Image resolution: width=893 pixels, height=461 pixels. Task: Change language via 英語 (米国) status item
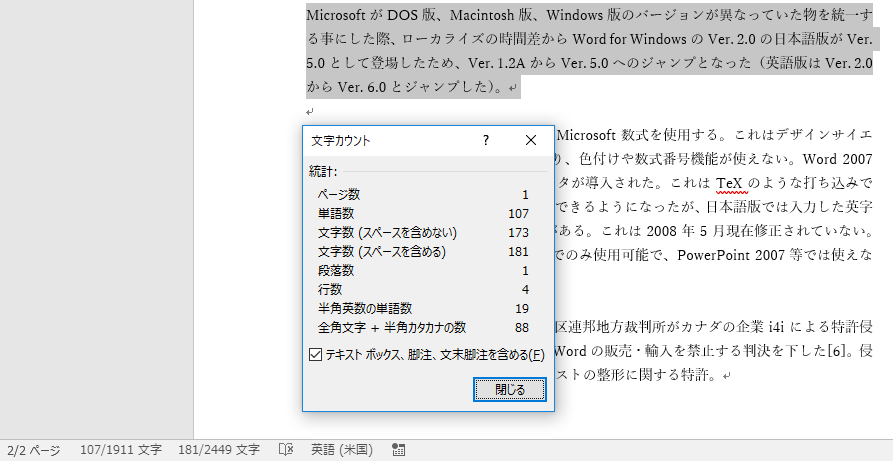tap(342, 450)
